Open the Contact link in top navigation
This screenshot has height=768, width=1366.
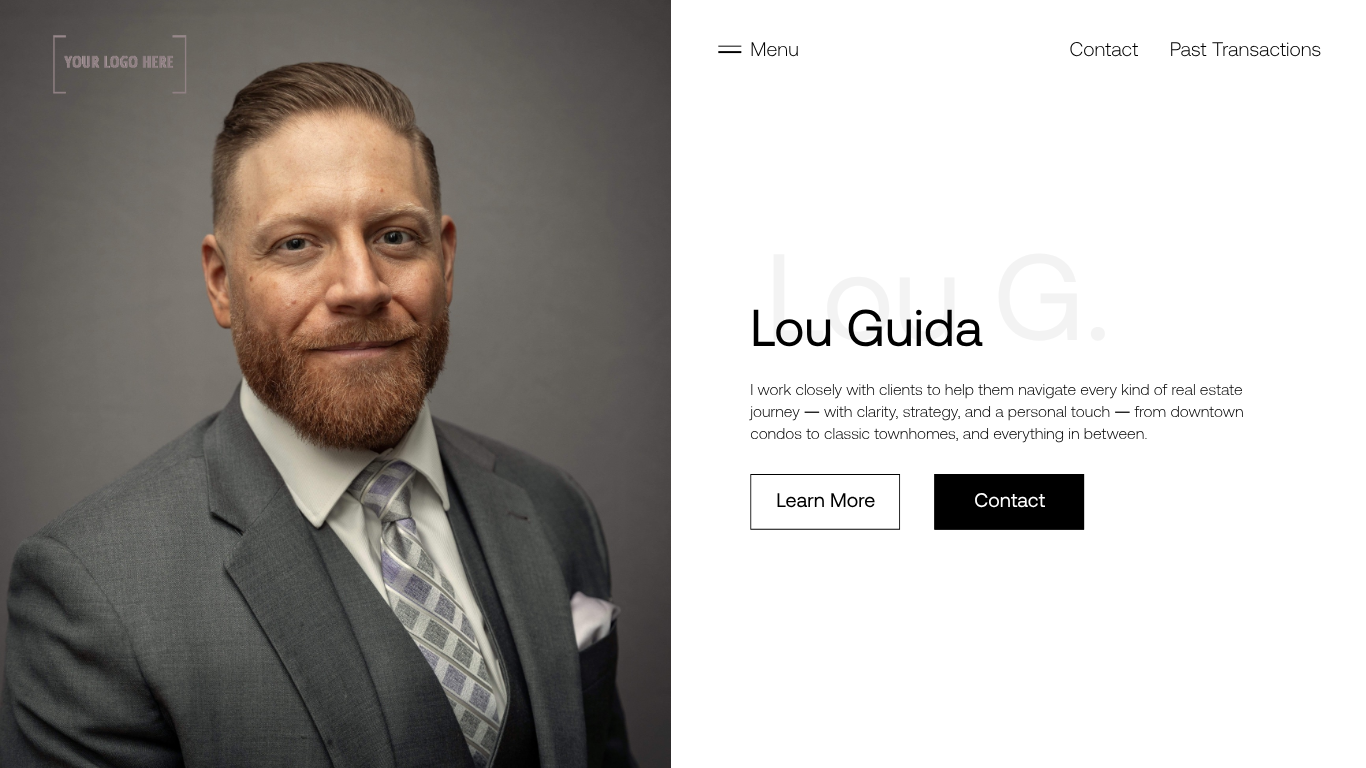click(x=1103, y=49)
